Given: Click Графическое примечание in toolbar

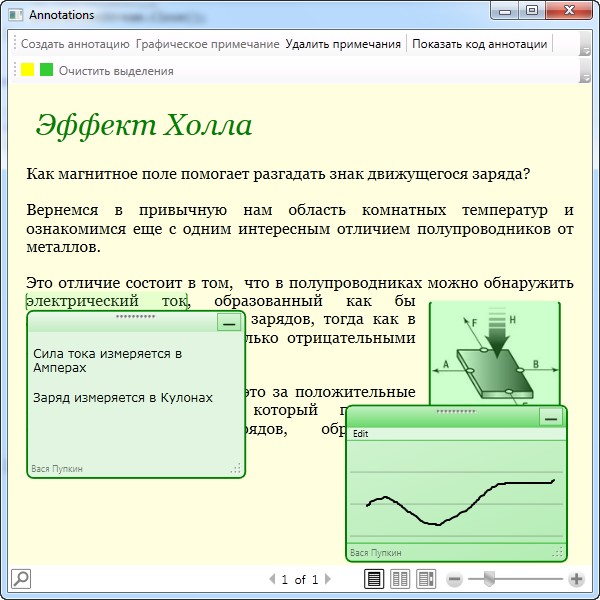Looking at the screenshot, I should [207, 44].
